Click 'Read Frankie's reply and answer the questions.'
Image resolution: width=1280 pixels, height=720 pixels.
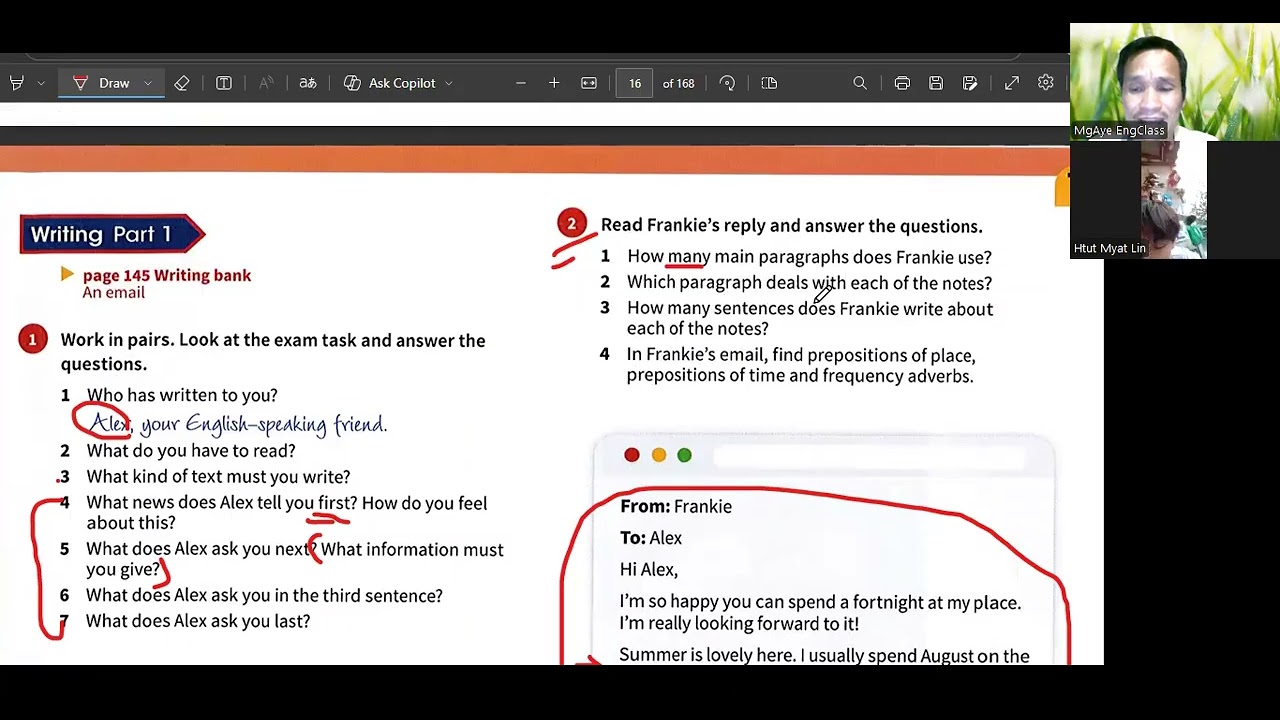pyautogui.click(x=791, y=226)
